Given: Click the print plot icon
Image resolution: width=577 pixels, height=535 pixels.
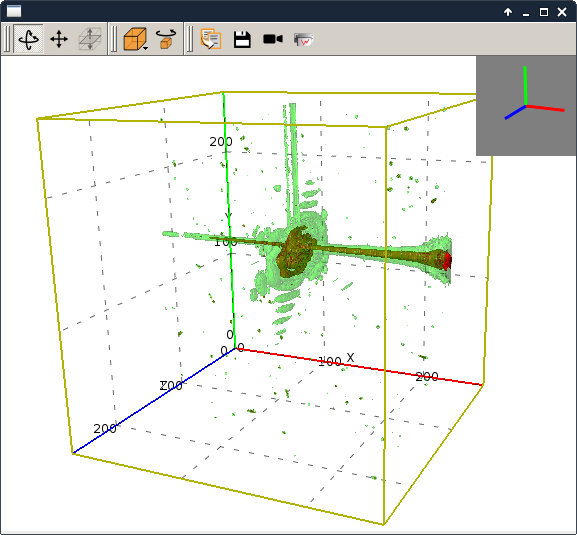Looking at the screenshot, I should (x=304, y=39).
